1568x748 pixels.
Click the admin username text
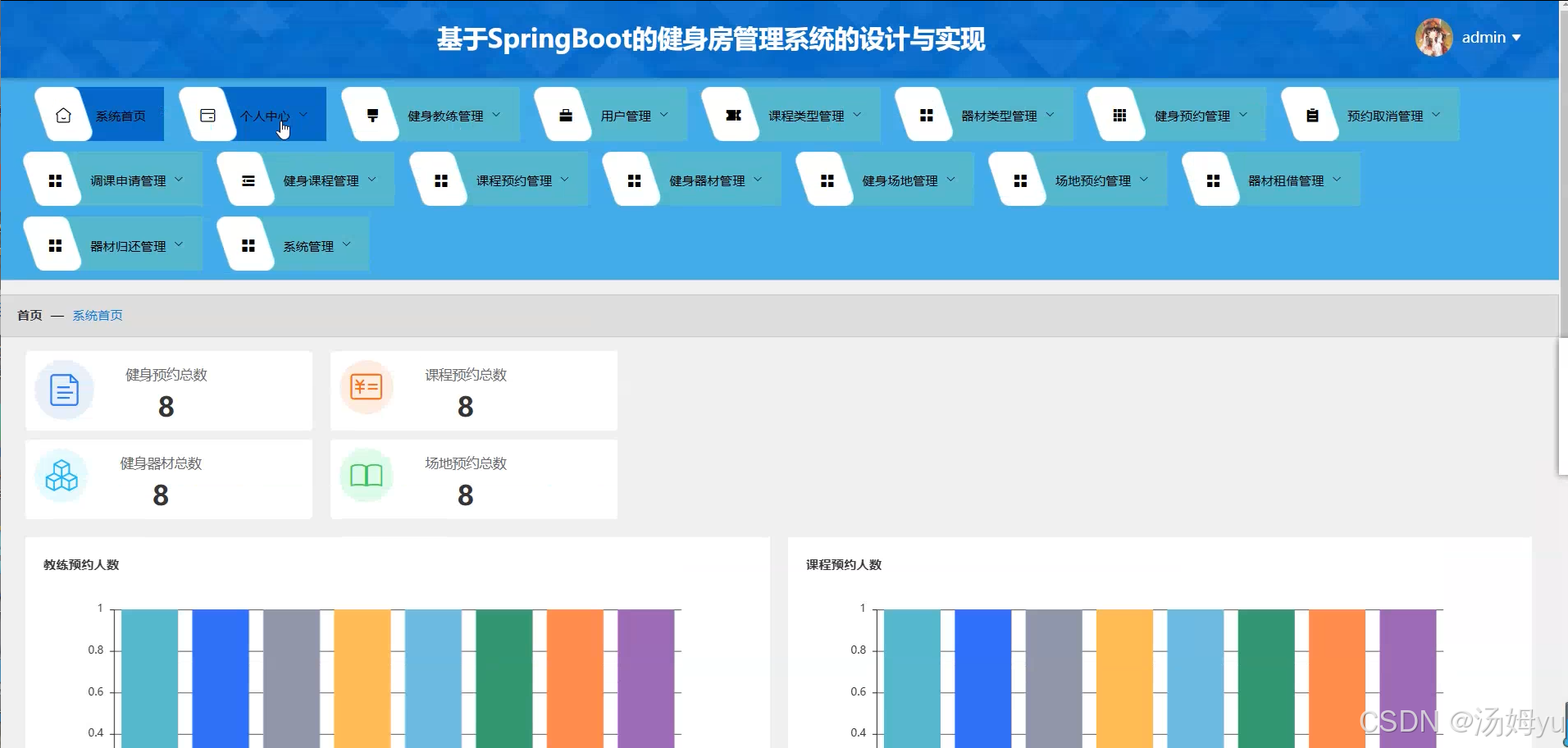[1484, 38]
